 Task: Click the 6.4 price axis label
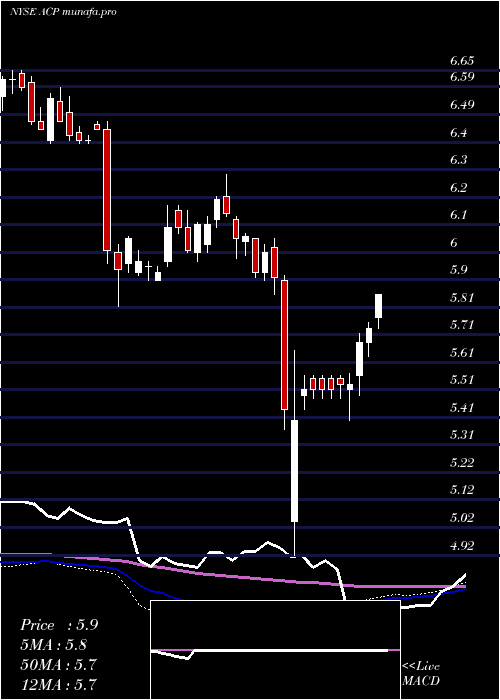pyautogui.click(x=458, y=133)
